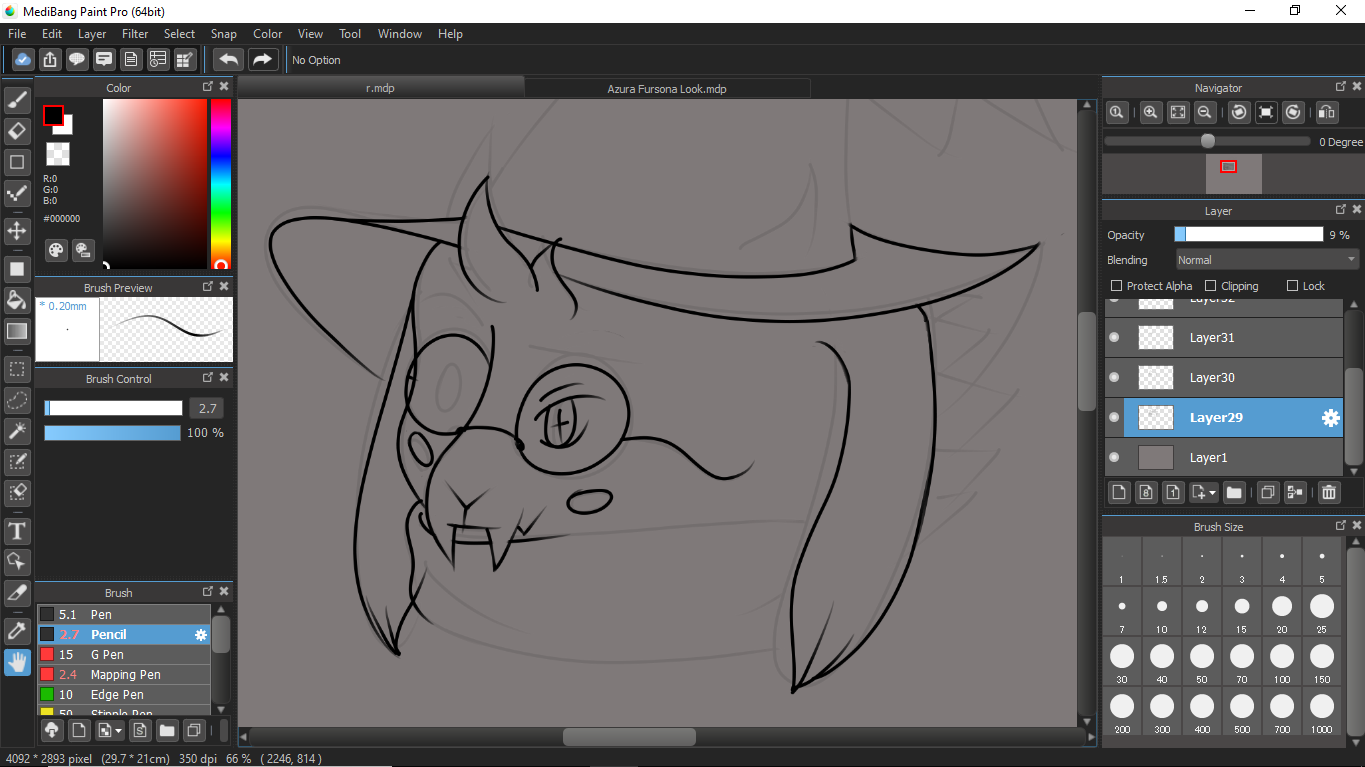Click the layer Opacity slider
Viewport: 1365px width, 767px height.
click(x=1249, y=234)
